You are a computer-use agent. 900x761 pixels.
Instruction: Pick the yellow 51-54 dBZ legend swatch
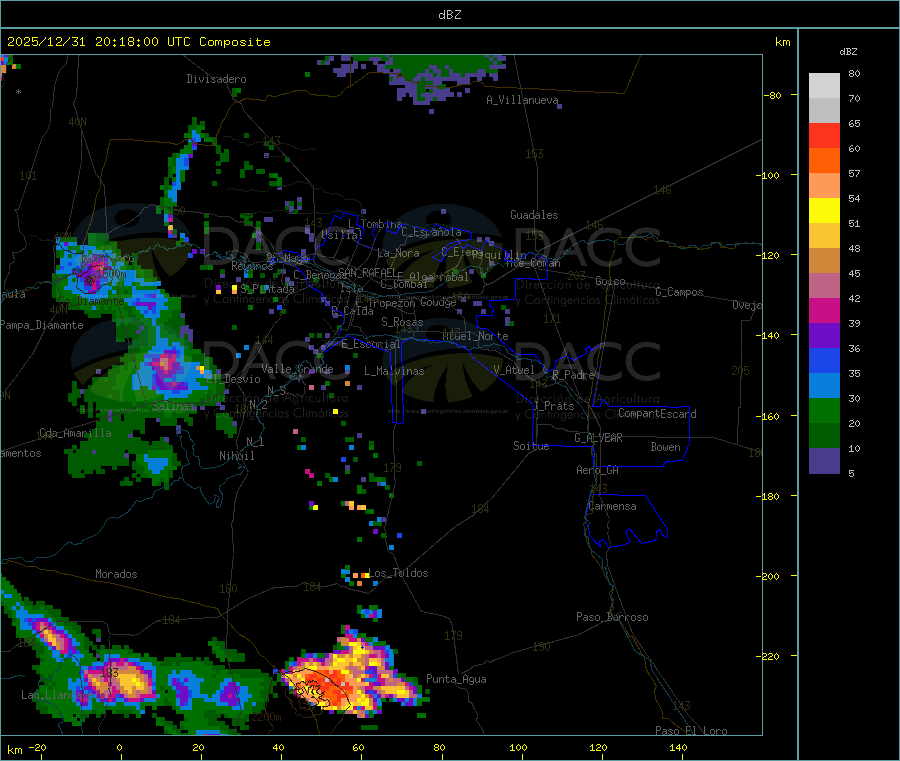[824, 211]
